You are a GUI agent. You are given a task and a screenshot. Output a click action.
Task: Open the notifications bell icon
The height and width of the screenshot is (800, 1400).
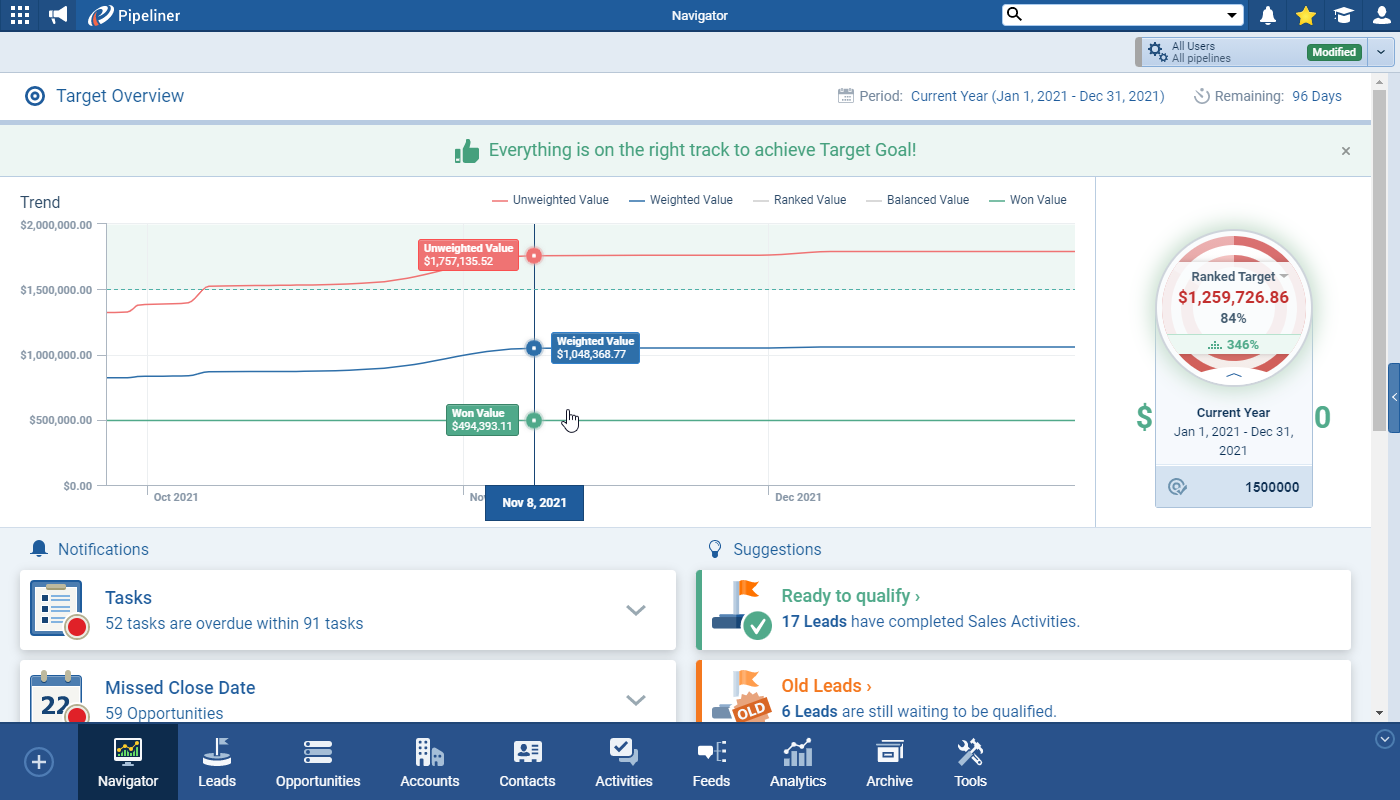1268,15
